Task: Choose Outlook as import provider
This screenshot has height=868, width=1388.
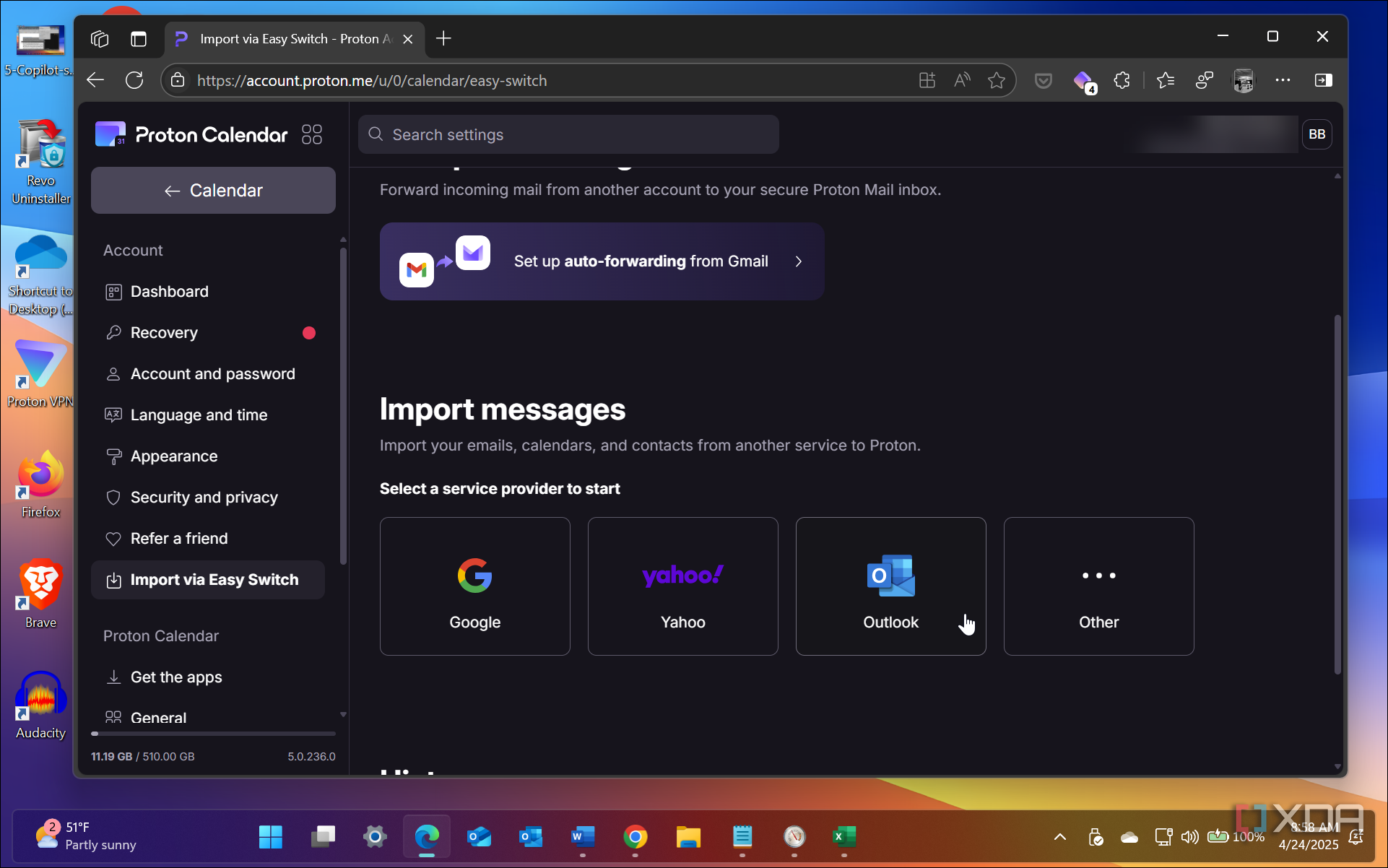Action: pos(891,586)
